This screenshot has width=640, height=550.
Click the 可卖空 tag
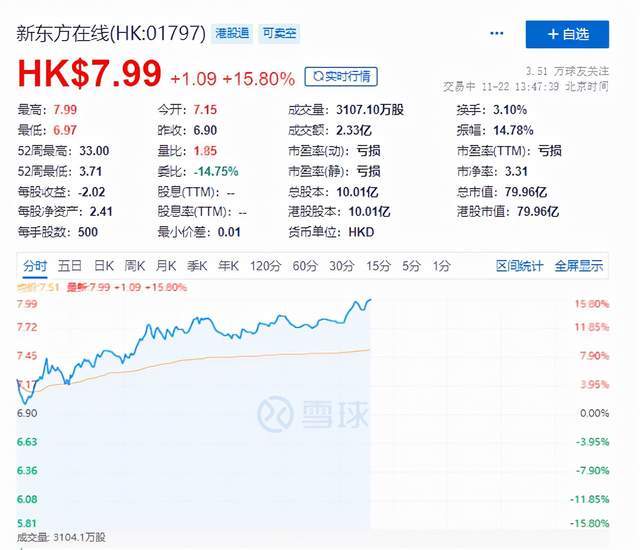click(279, 33)
